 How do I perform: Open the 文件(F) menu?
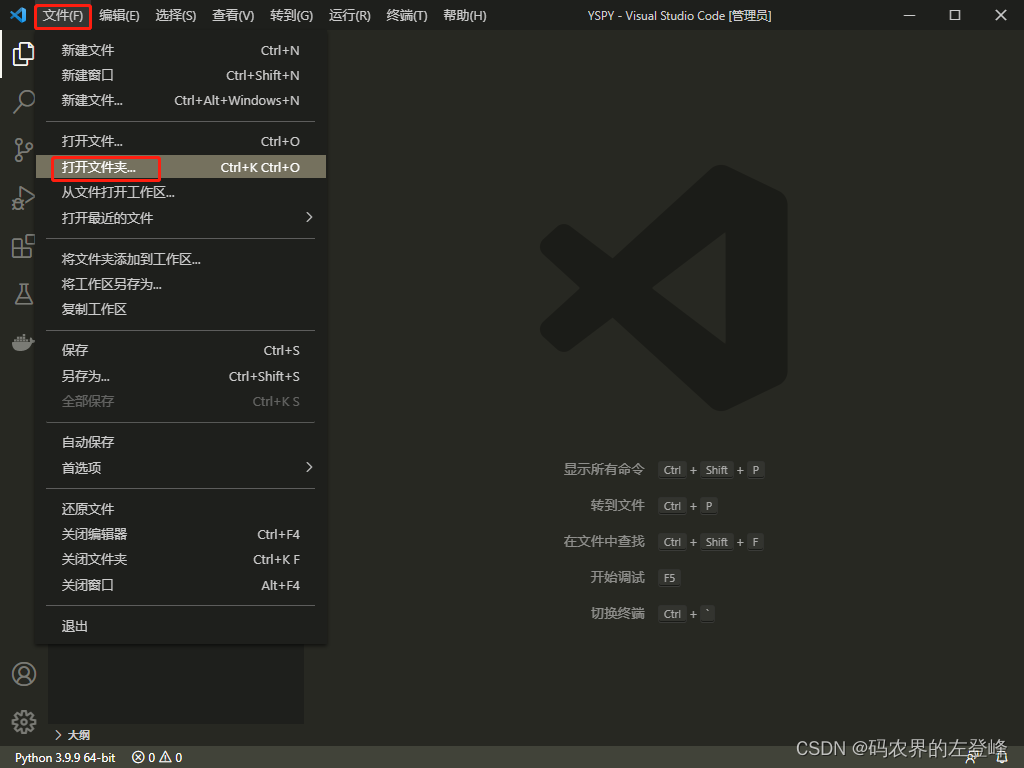tap(63, 15)
